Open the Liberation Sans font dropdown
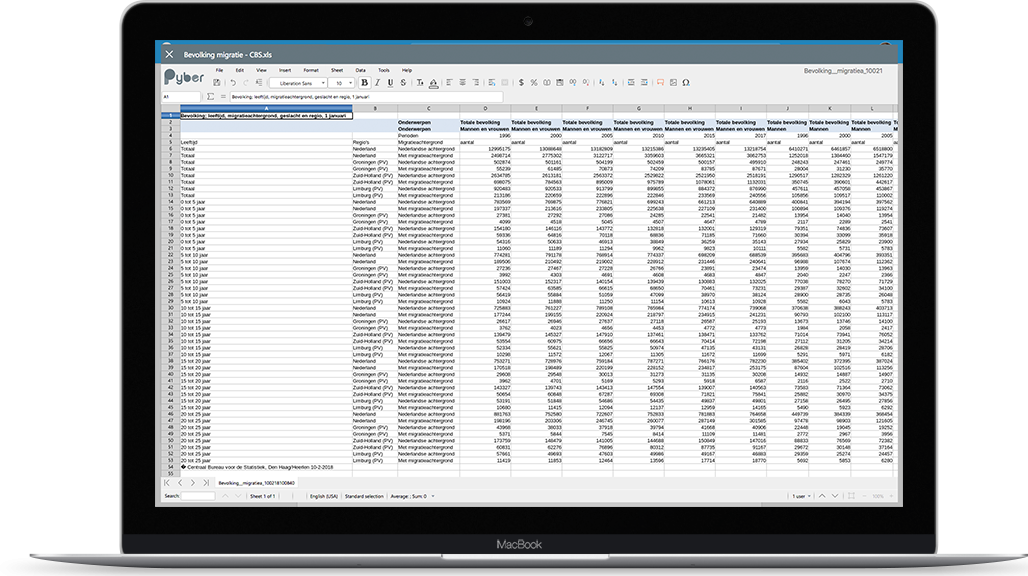1028x576 pixels. pos(298,83)
